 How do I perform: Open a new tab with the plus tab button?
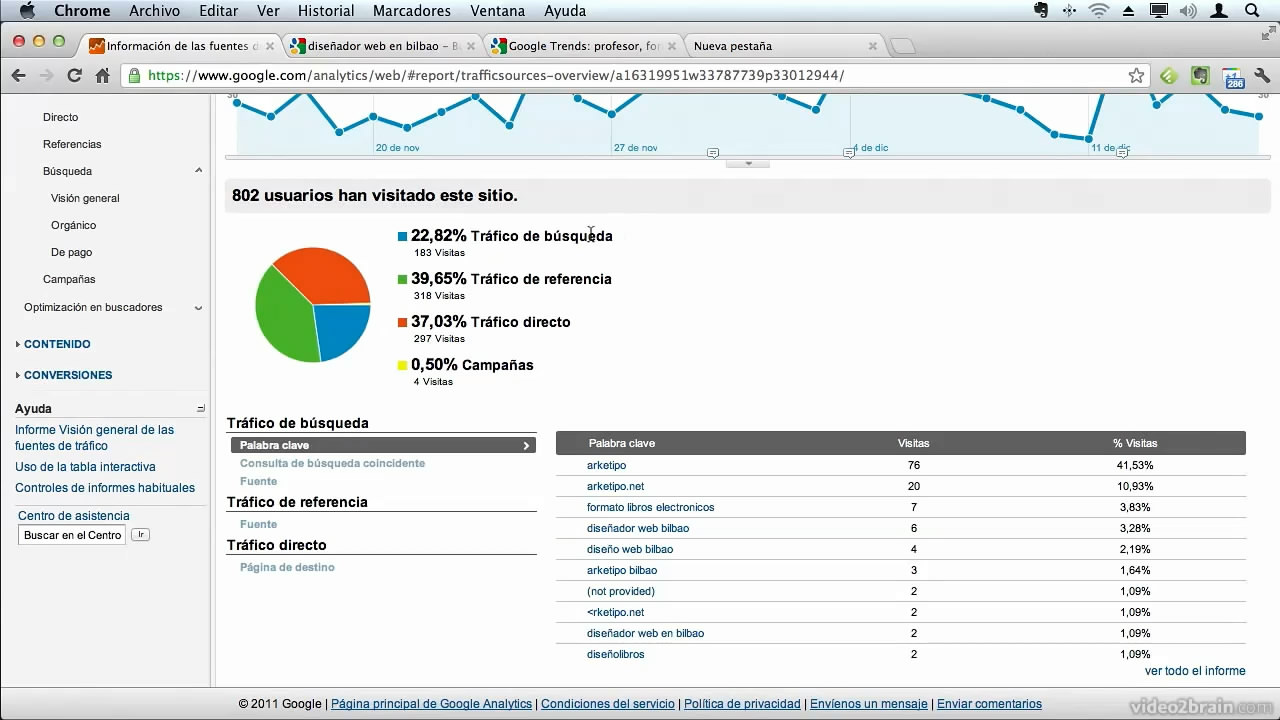click(x=902, y=46)
